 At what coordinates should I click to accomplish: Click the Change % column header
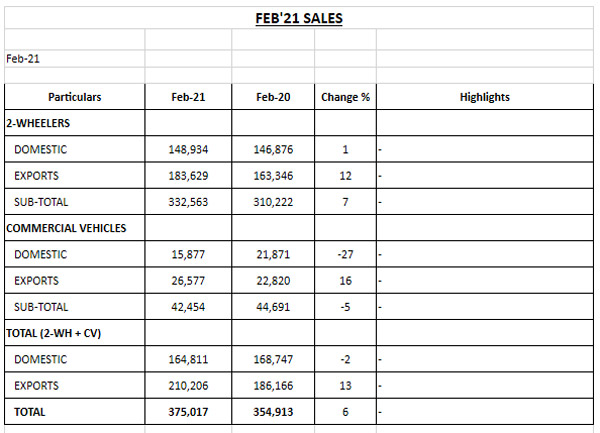pyautogui.click(x=345, y=97)
